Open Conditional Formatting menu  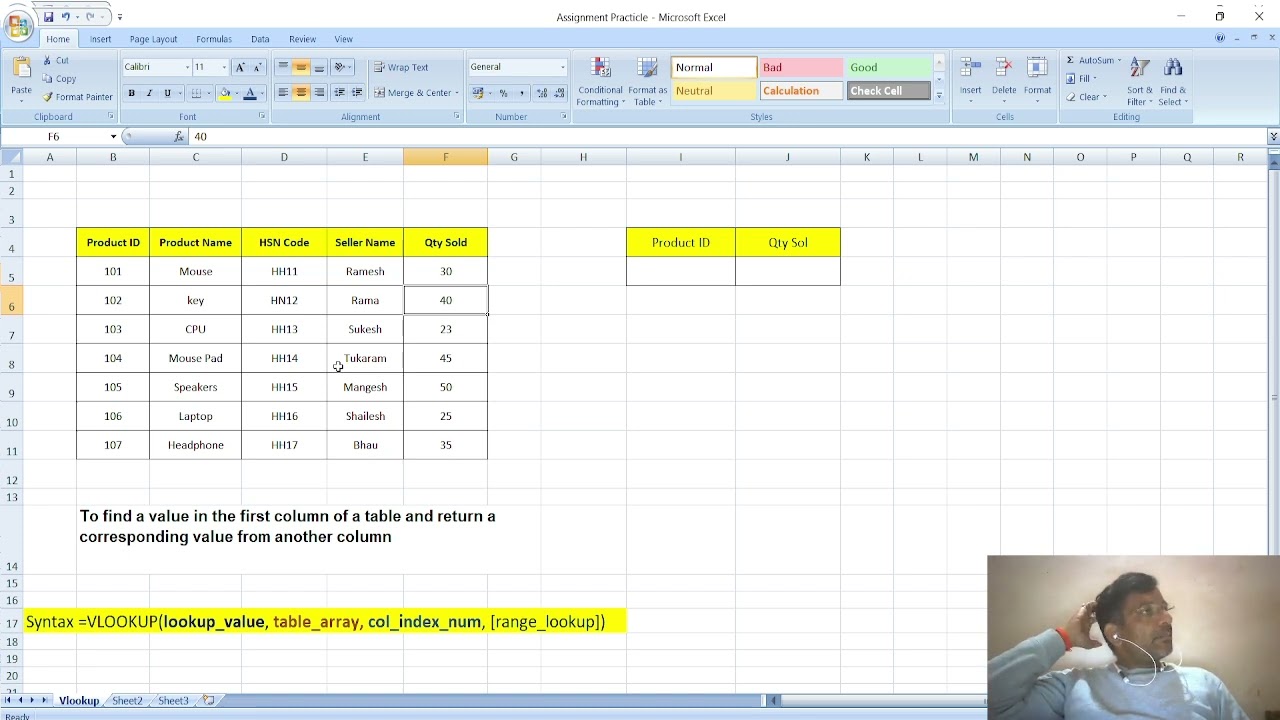[600, 81]
